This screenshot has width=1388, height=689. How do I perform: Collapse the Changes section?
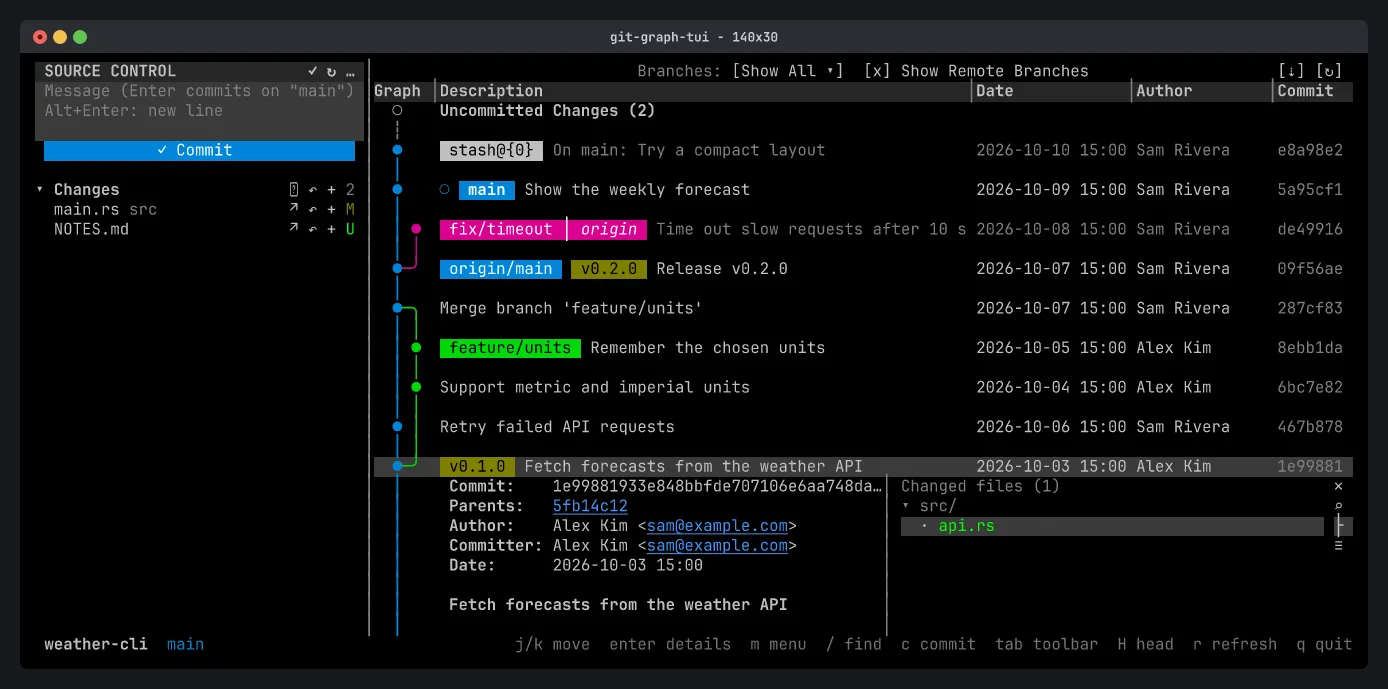[40, 190]
